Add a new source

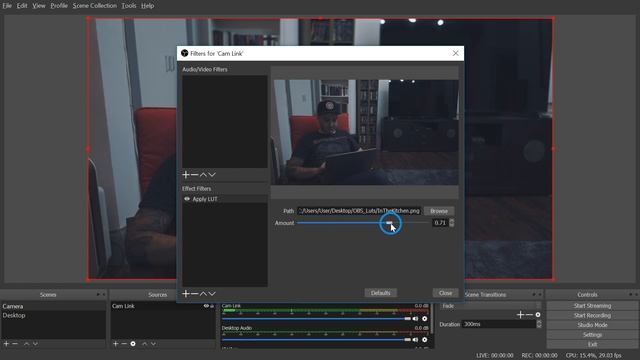[116, 344]
